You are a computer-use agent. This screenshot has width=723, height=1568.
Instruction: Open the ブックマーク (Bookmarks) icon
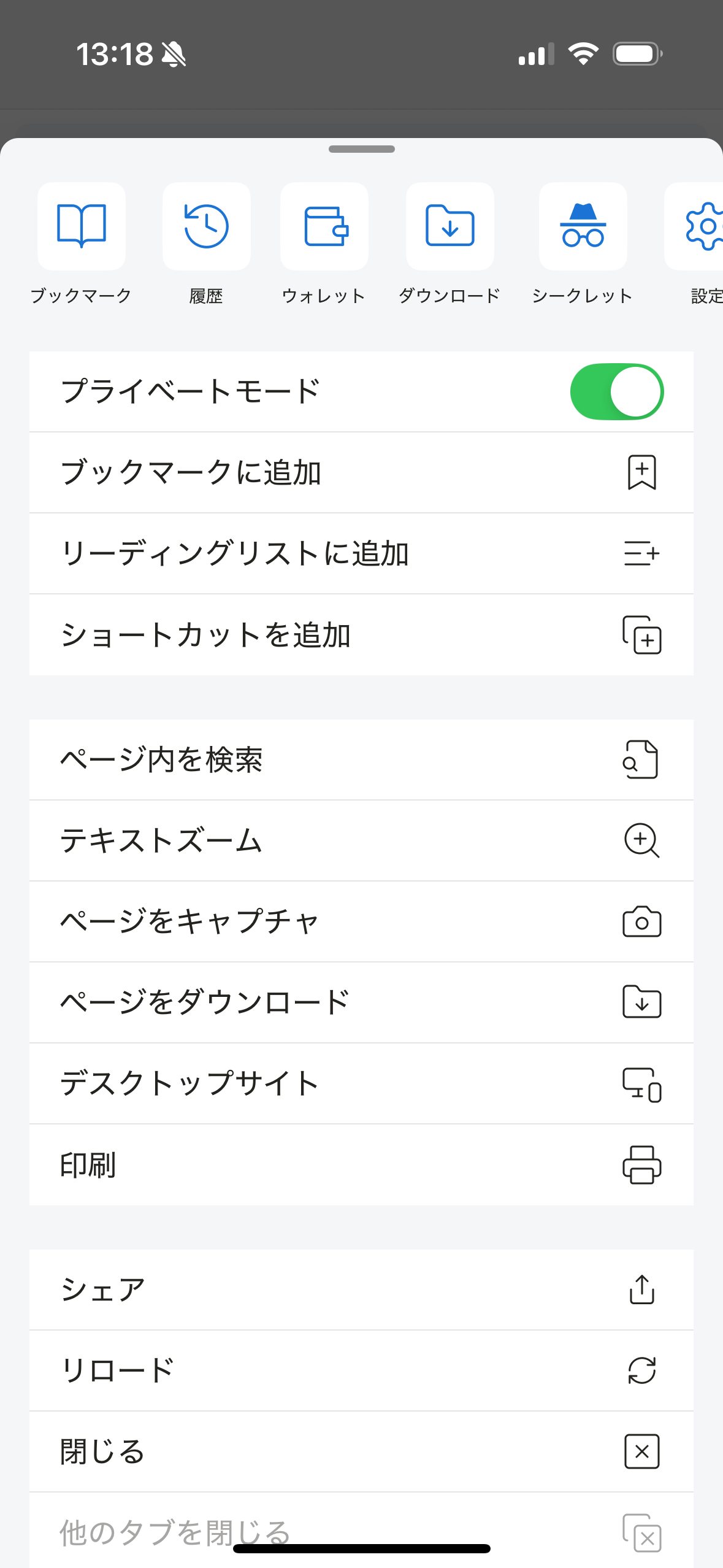82,226
